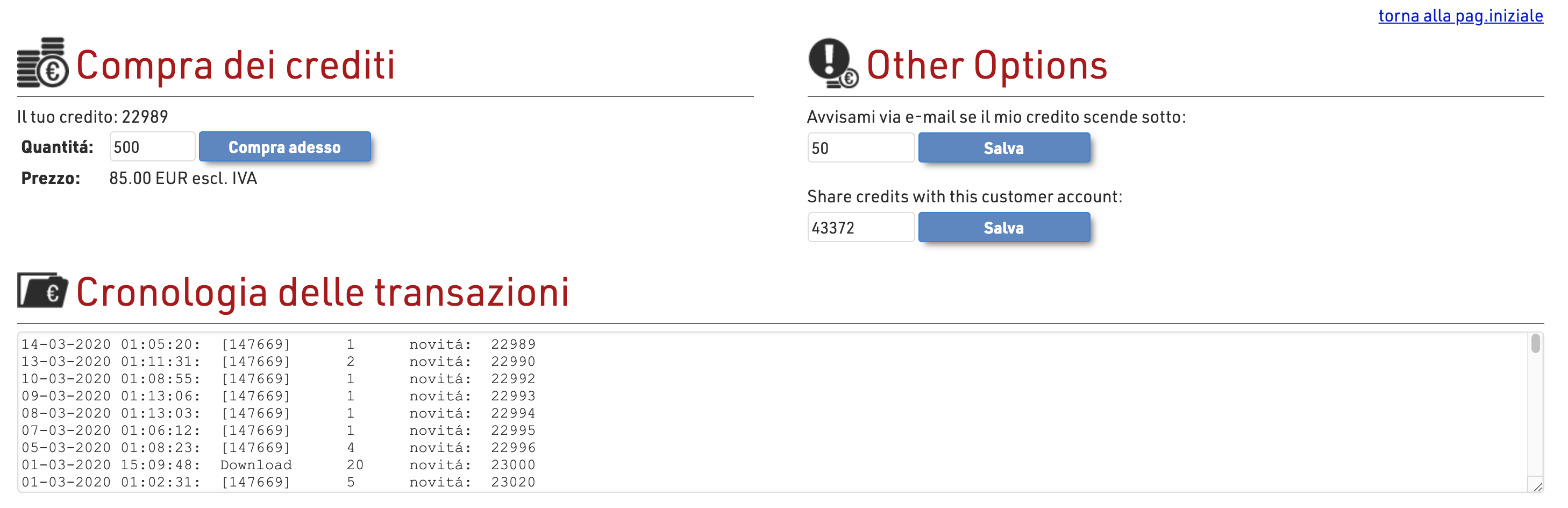Click Salva next to the credit alert field
This screenshot has width=1568, height=508.
tap(1004, 148)
